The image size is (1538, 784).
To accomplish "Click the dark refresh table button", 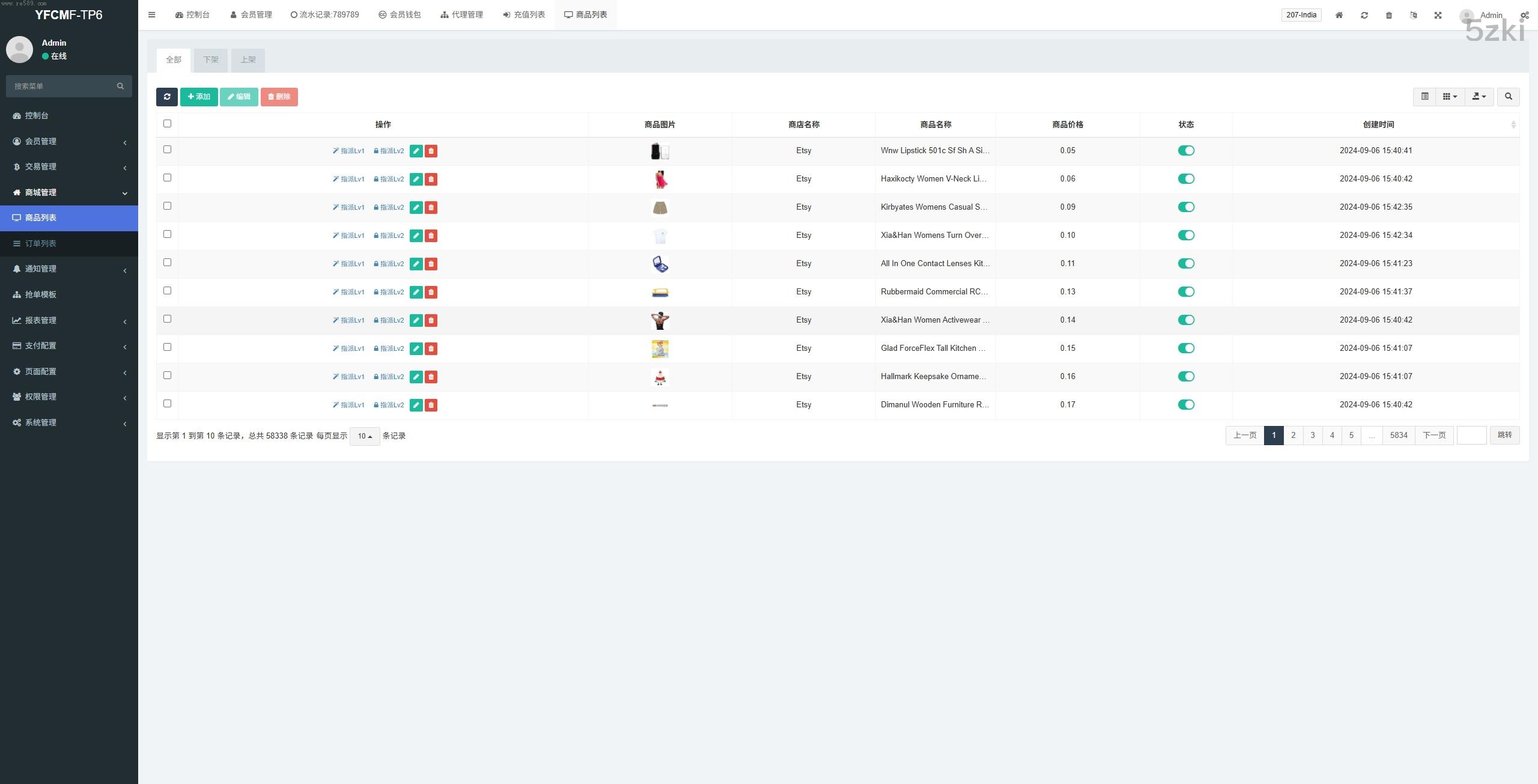I will pyautogui.click(x=166, y=97).
